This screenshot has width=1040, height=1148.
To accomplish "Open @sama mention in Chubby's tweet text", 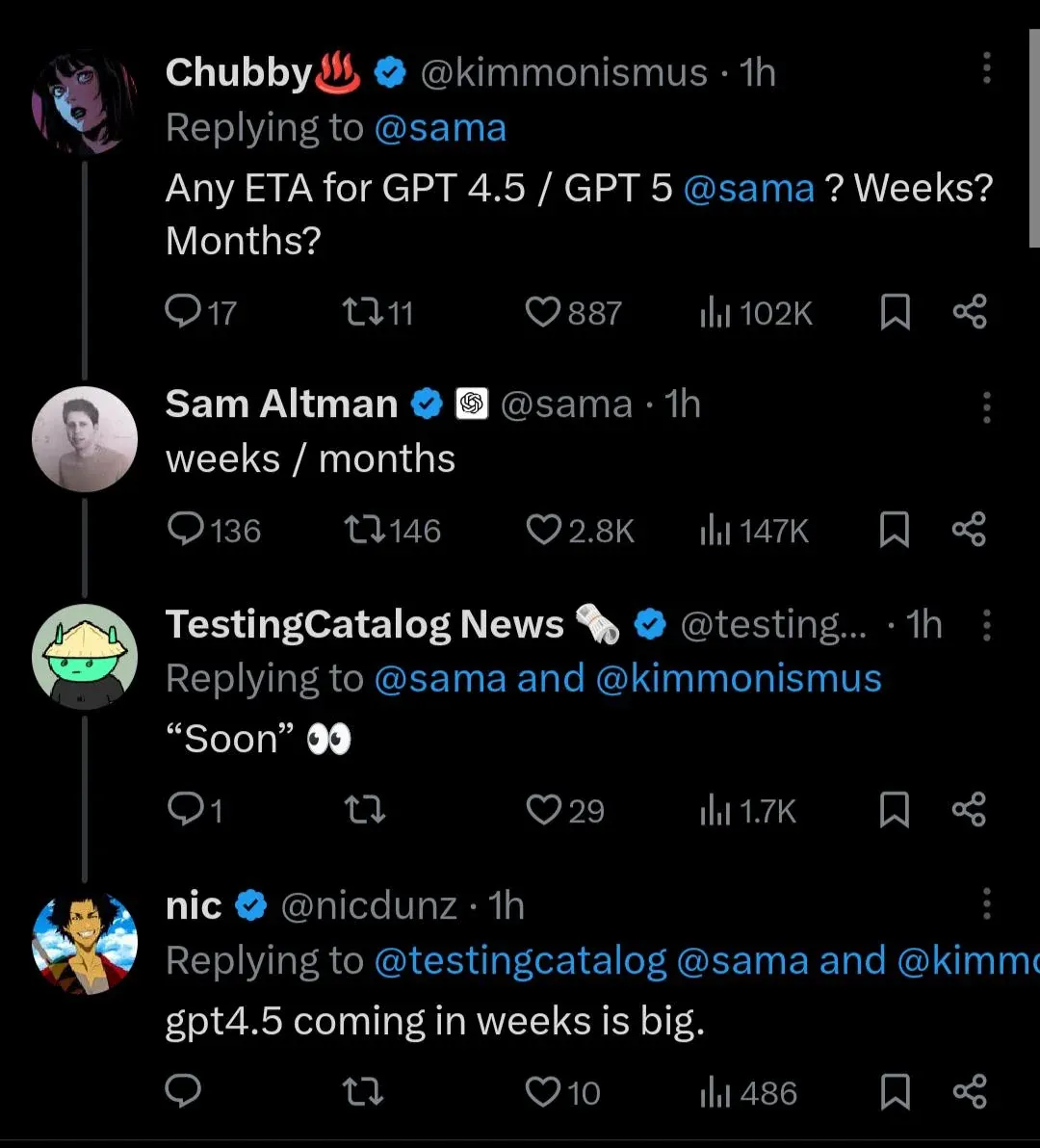I will coord(748,189).
